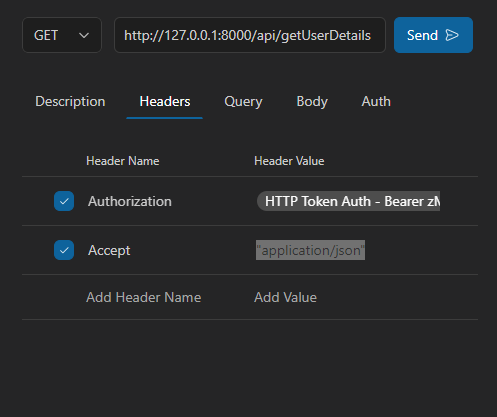Screen dimensions: 497x417
Task: Open the GET method dropdown
Action: [x=62, y=35]
